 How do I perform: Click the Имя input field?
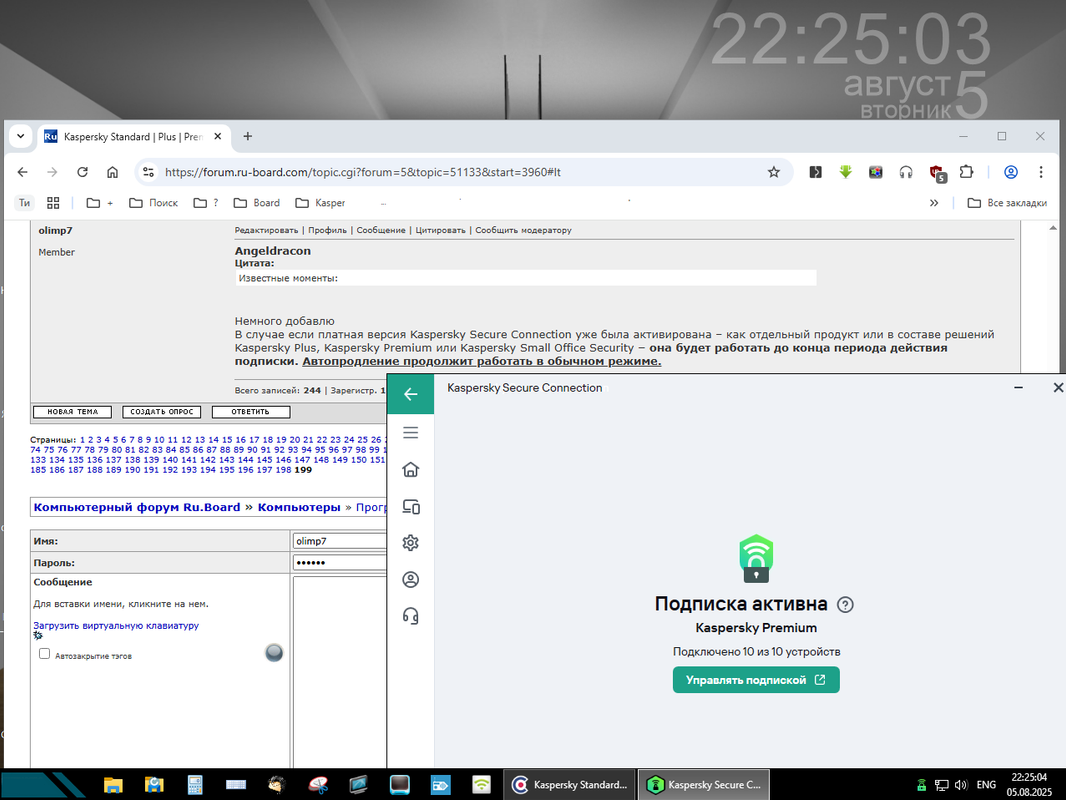(x=340, y=541)
